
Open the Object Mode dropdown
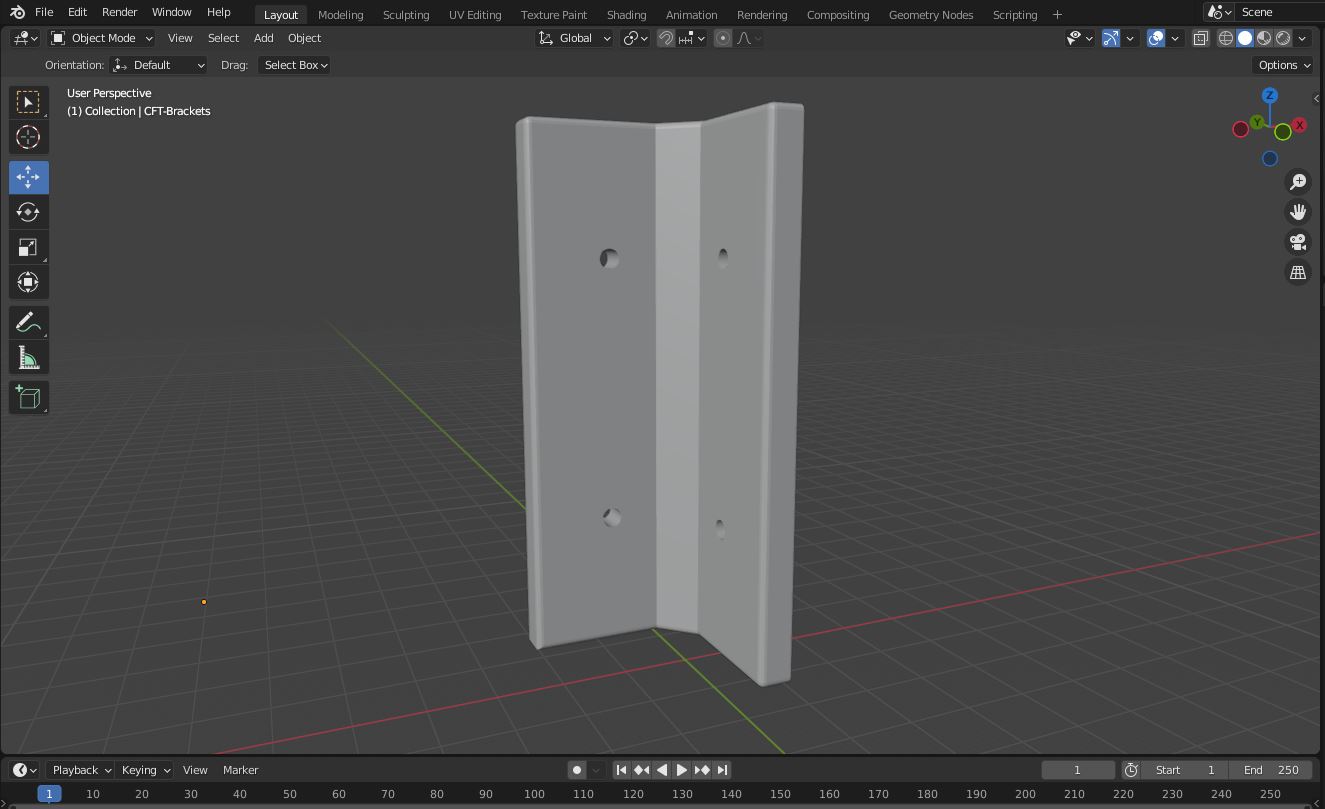102,38
